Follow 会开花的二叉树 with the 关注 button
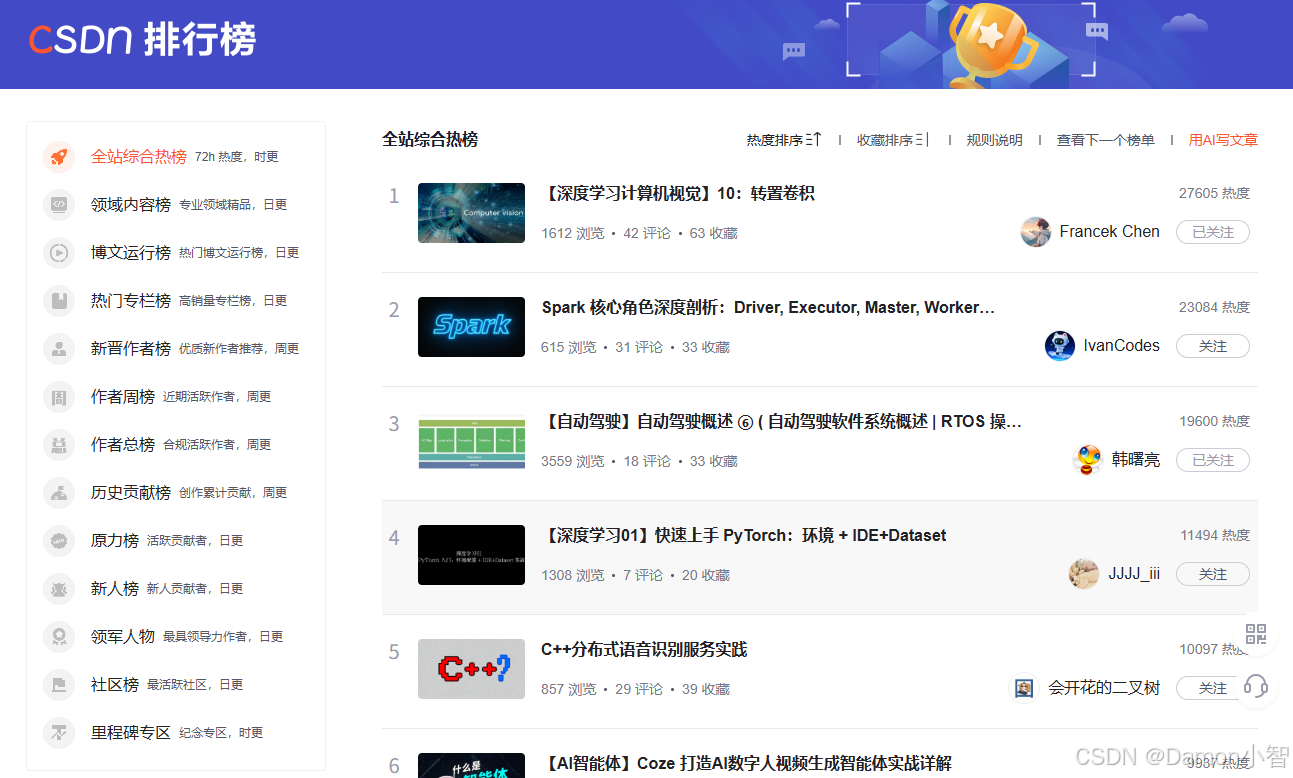This screenshot has height=778, width=1293. 1212,688
